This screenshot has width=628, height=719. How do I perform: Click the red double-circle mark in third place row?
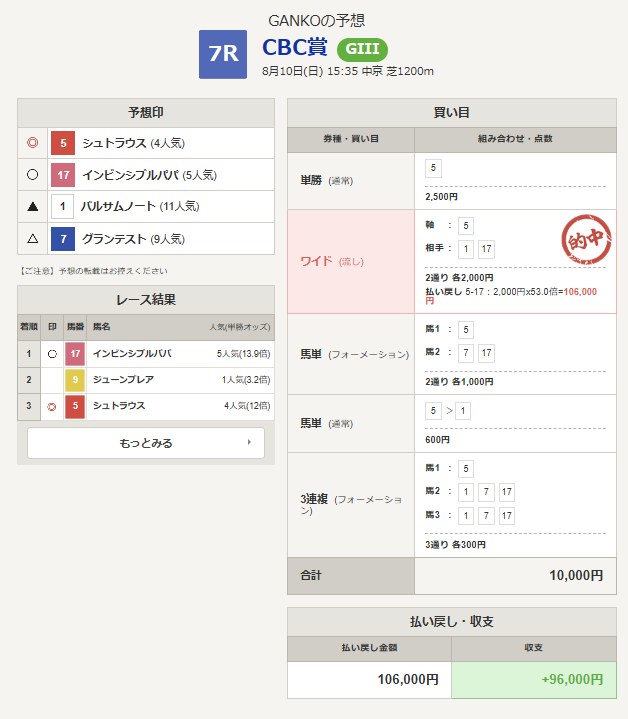pos(52,407)
